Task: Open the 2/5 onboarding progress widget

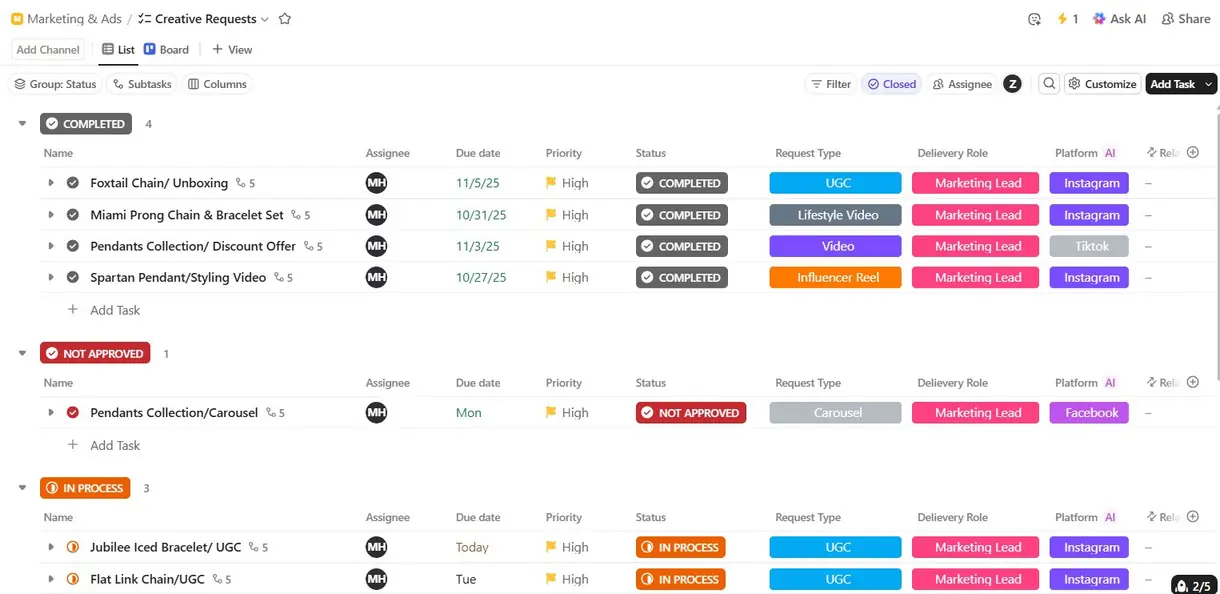Action: pyautogui.click(x=1195, y=586)
